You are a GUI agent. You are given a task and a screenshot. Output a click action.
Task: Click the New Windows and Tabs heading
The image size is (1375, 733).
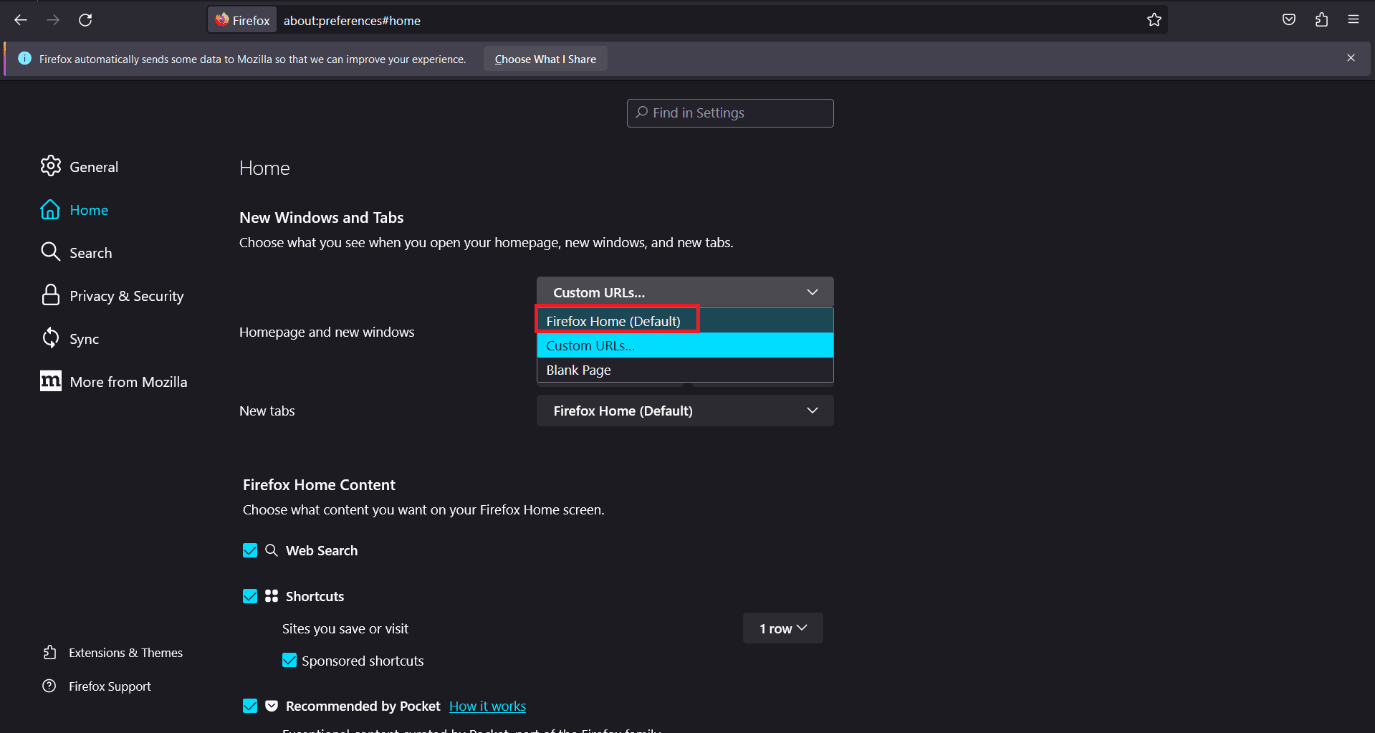point(321,217)
